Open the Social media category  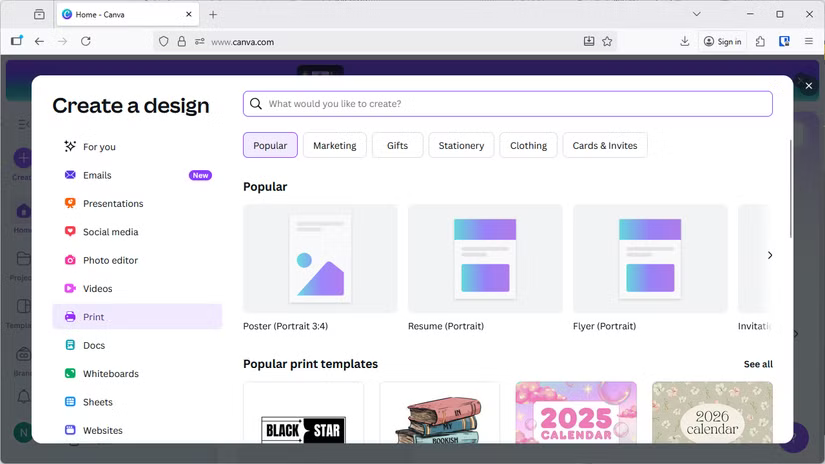110,232
